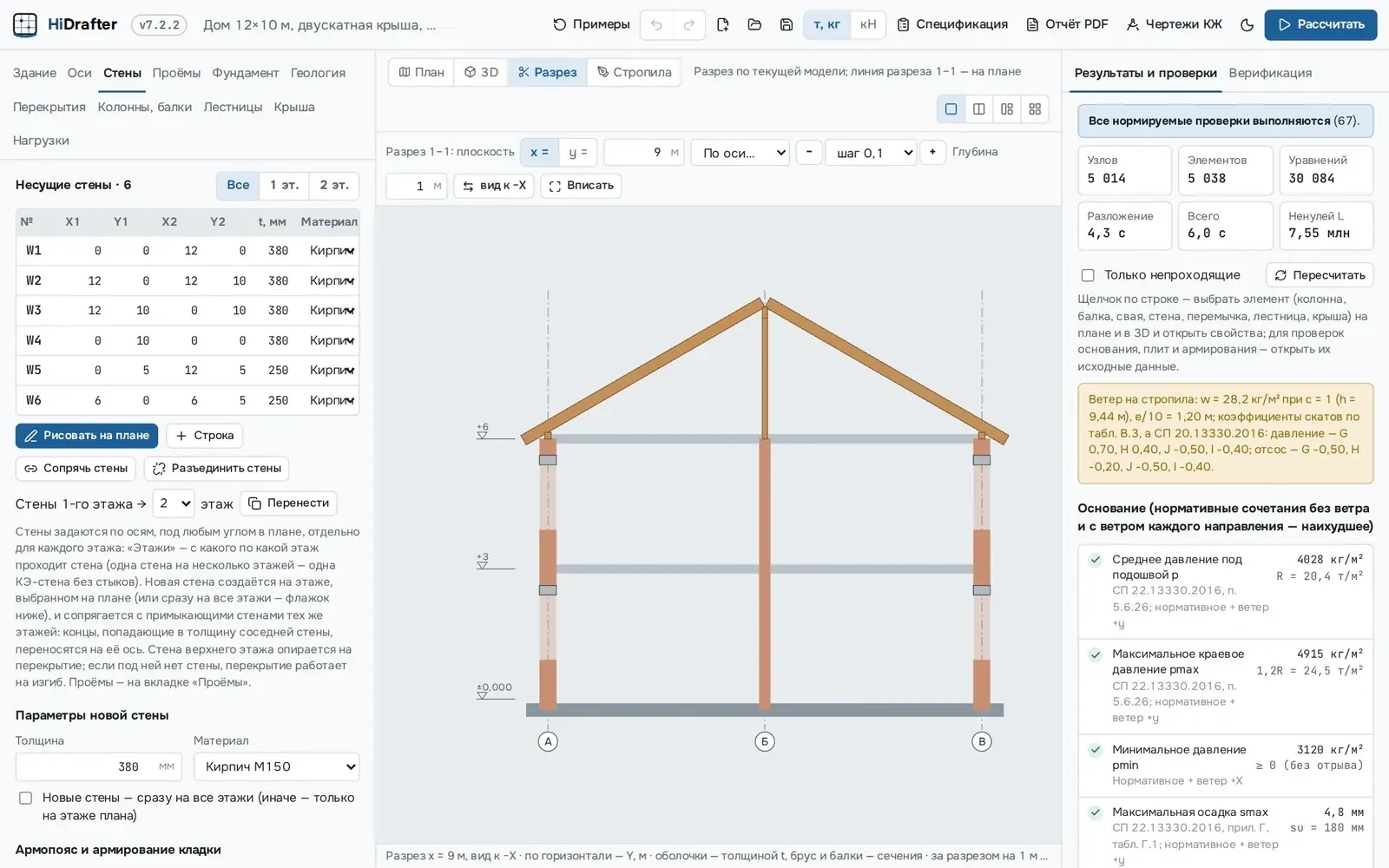This screenshot has height=868, width=1389.
Task: Click the 'Рассчитать' button
Action: (1320, 24)
